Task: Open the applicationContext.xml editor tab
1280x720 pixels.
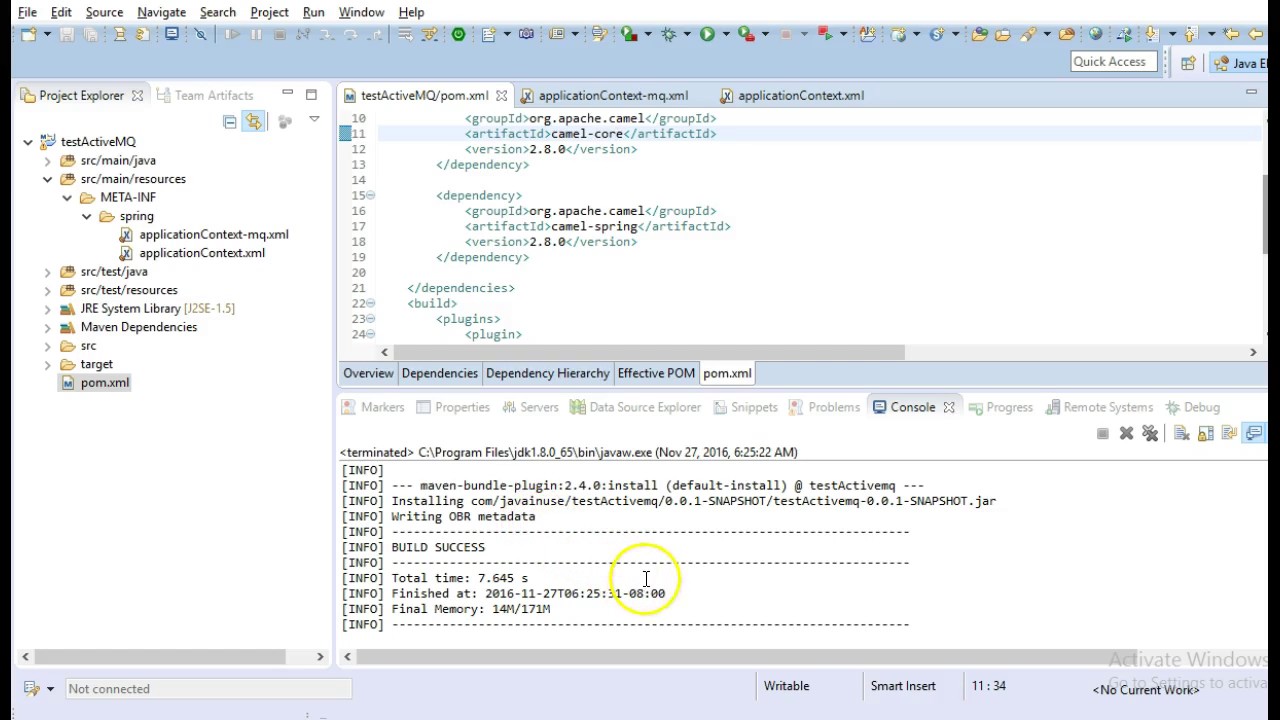Action: [x=800, y=95]
